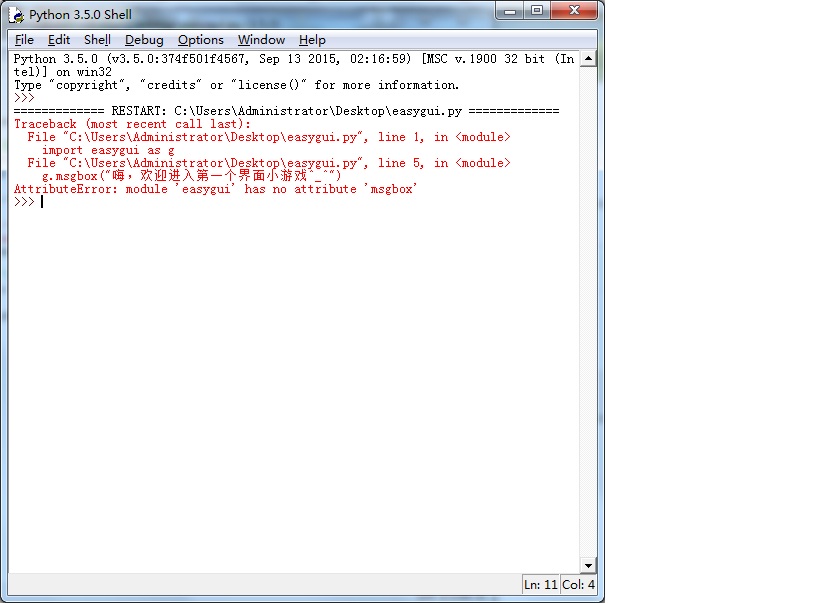Expand the Options menu
Screen dimensions: 819x603
point(200,40)
